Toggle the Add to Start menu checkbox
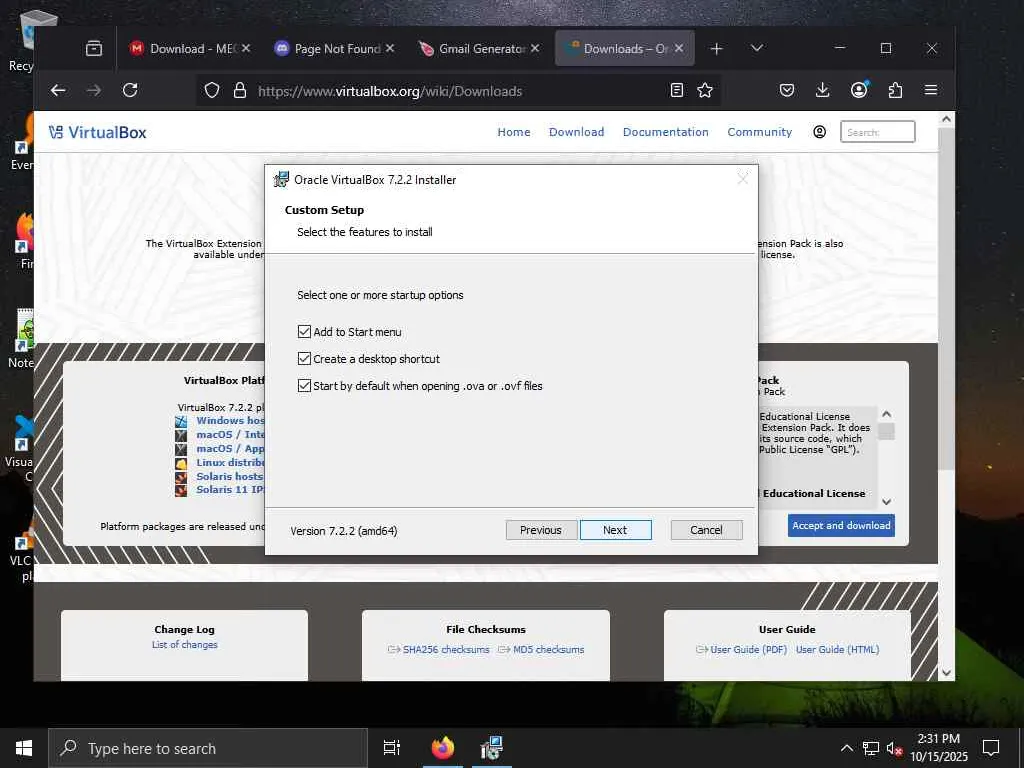This screenshot has height=768, width=1024. [x=304, y=332]
